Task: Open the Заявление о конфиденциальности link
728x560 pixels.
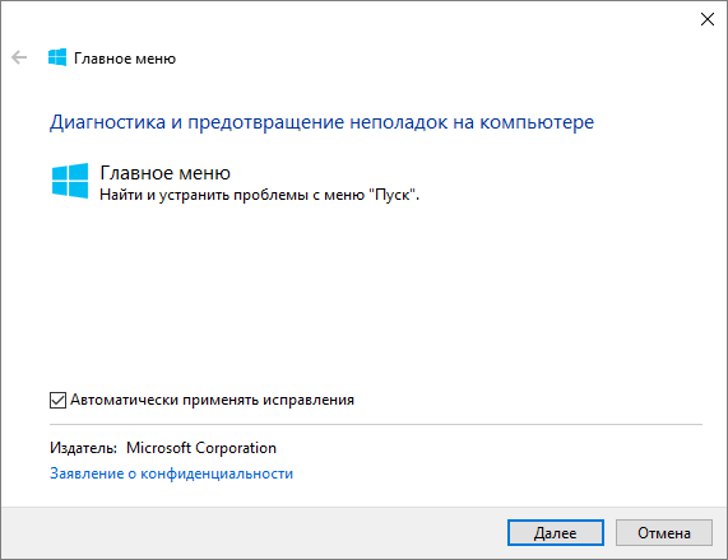Action: click(x=171, y=474)
